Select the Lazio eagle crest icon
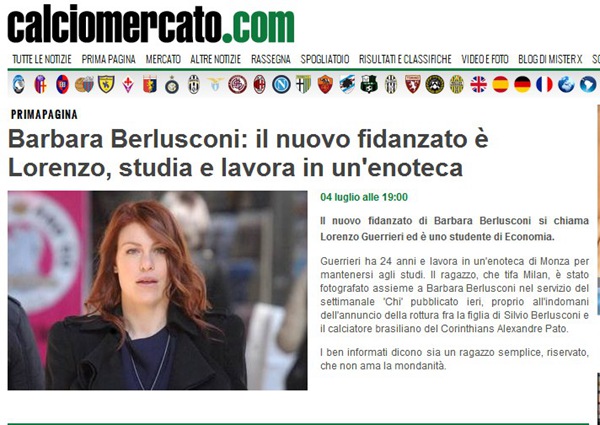Image resolution: width=600 pixels, height=425 pixels. pos(215,84)
